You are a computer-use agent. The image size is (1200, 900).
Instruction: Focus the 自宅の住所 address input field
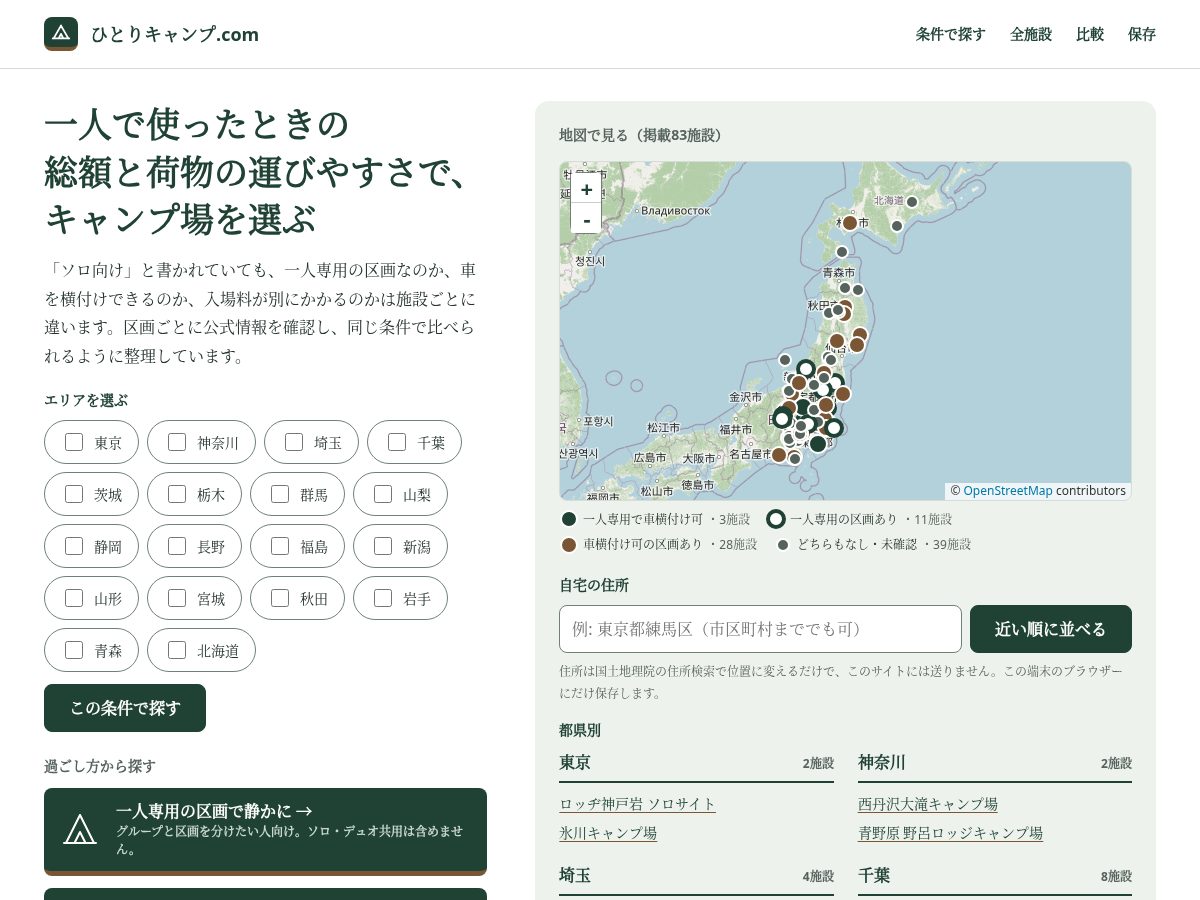(x=760, y=629)
